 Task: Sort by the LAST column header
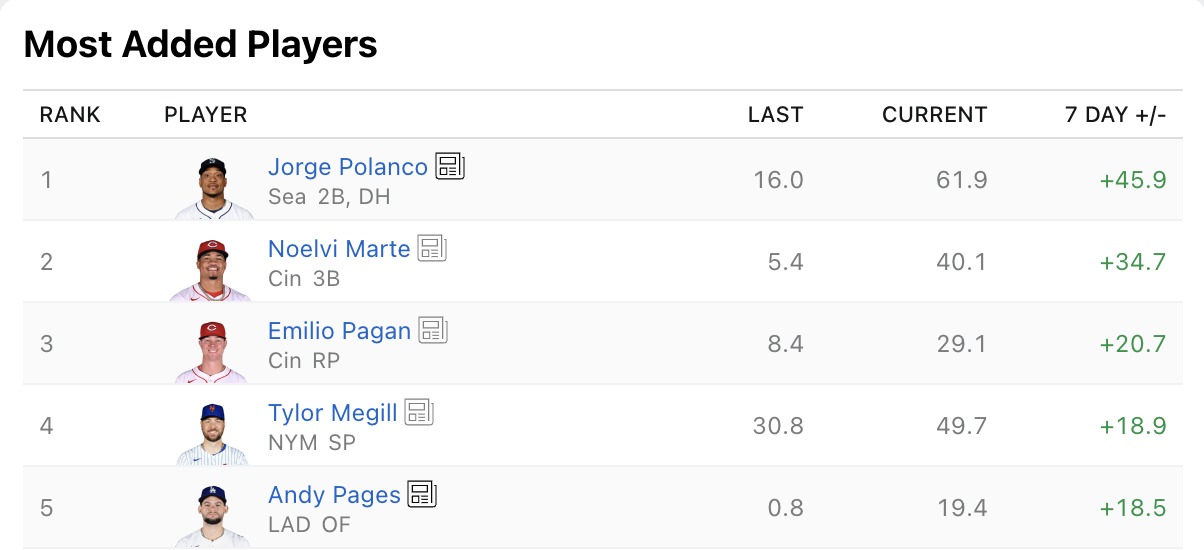point(776,115)
